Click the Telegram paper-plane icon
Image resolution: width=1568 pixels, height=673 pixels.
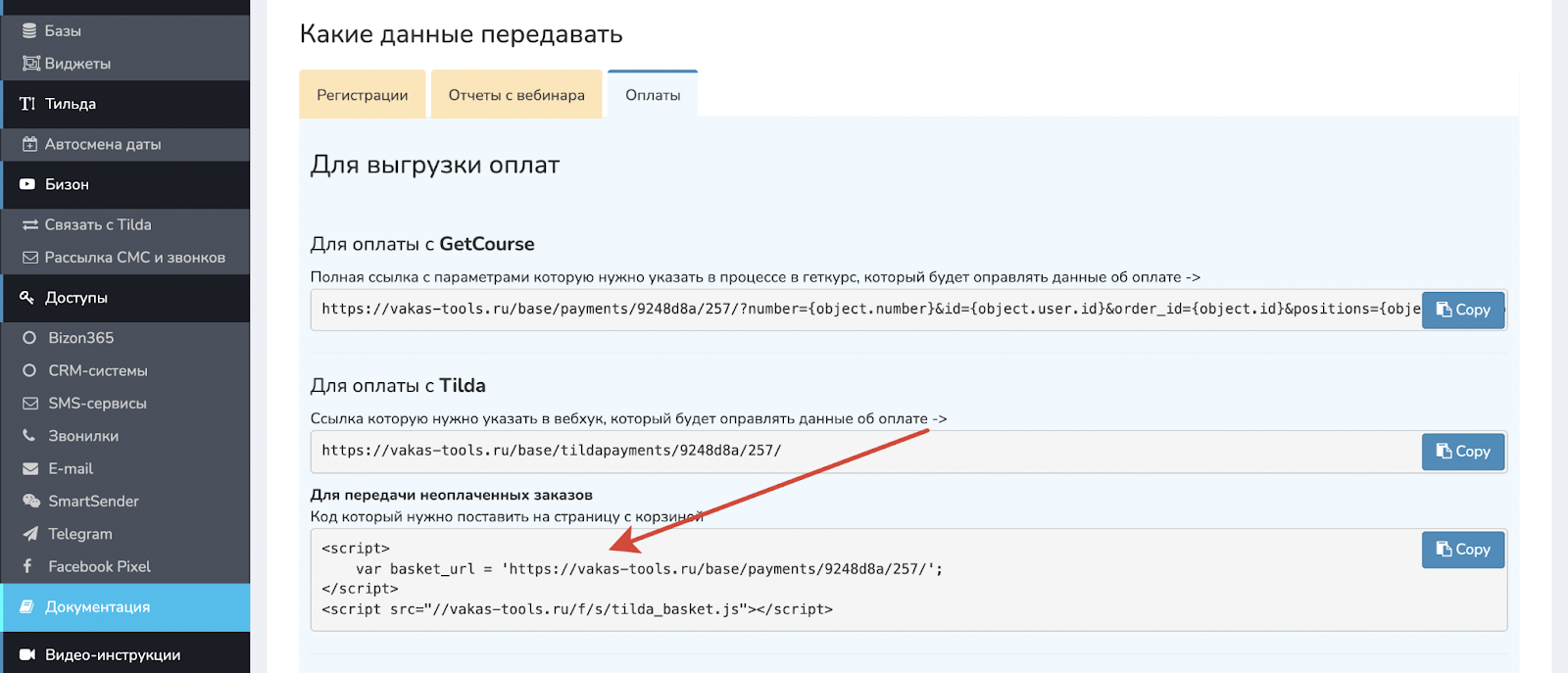point(30,534)
